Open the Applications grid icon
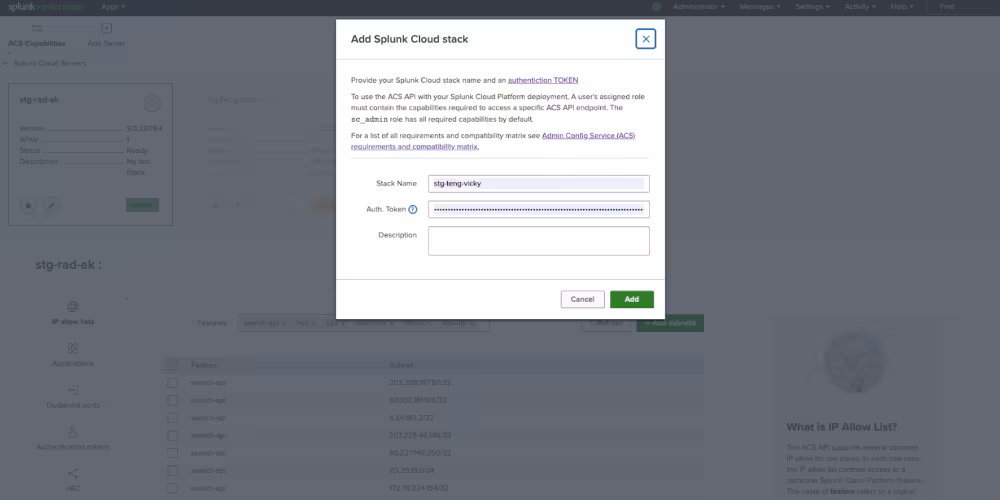This screenshot has height=500, width=1000. pos(72,348)
